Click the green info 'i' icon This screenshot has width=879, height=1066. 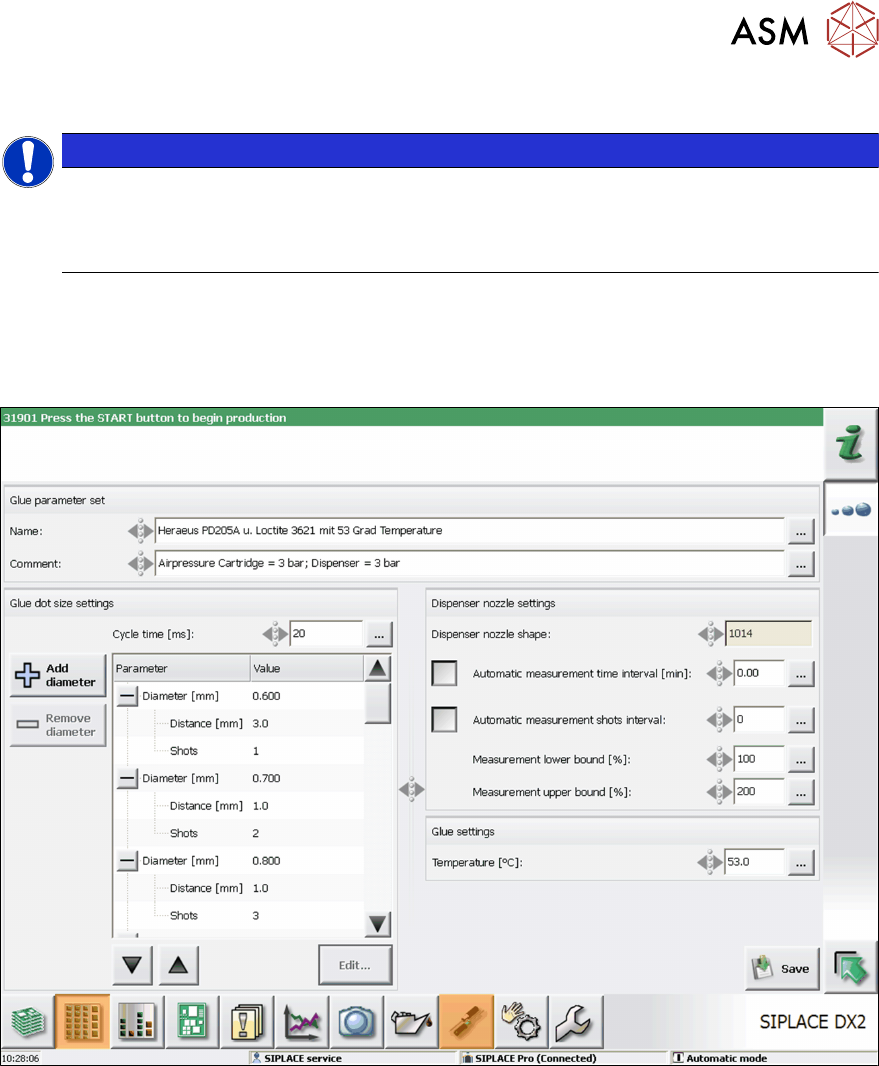[x=850, y=445]
